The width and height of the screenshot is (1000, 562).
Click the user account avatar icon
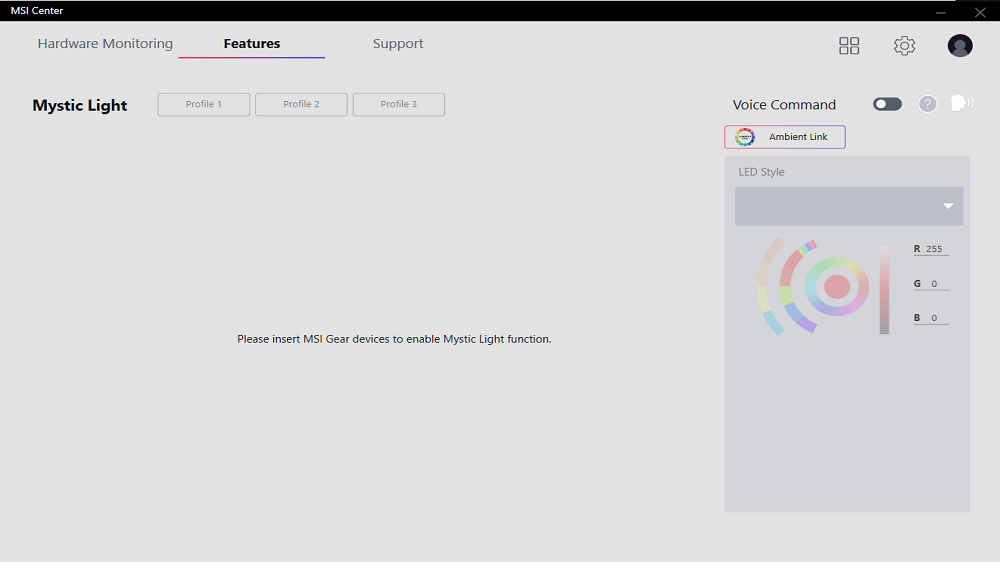(x=960, y=45)
